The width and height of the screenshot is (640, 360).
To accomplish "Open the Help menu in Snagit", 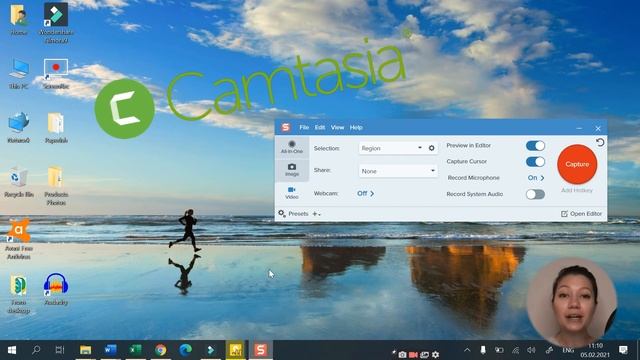I will point(356,127).
